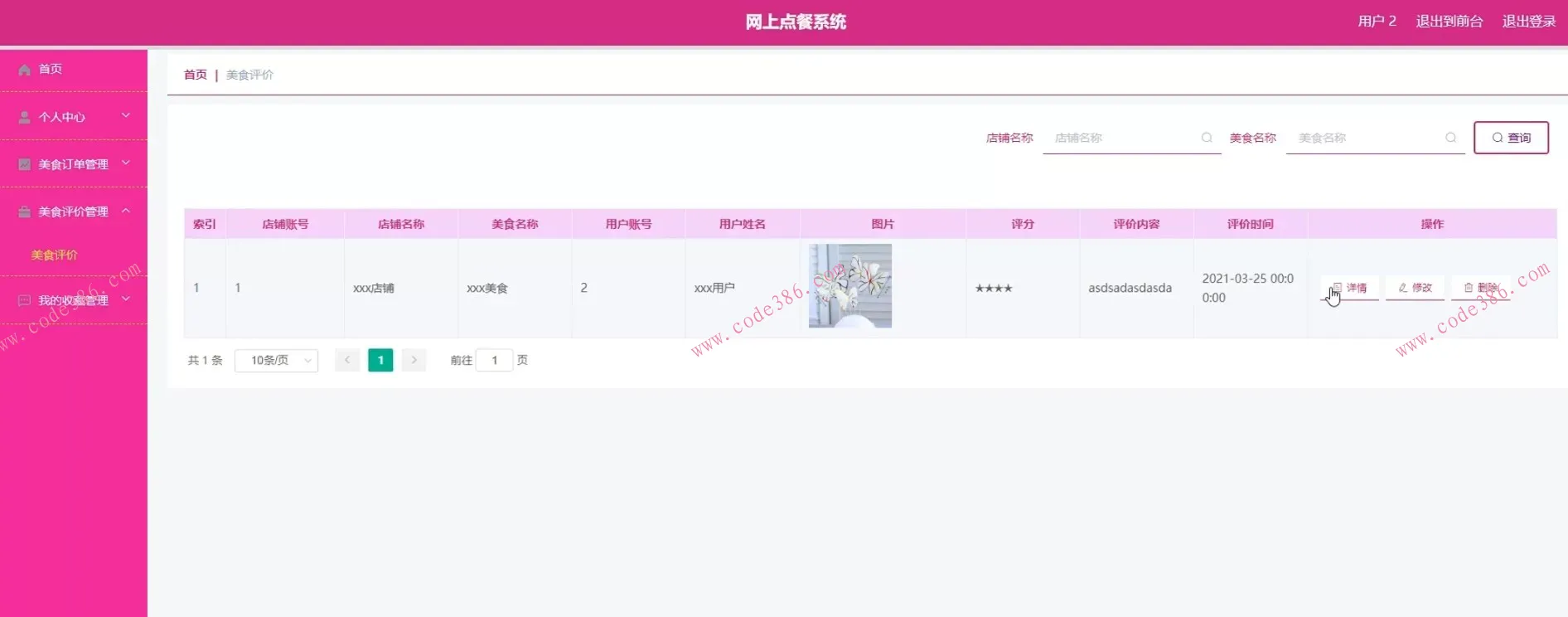Viewport: 1568px width, 617px height.
Task: Select page 1 in pagination
Action: pos(380,360)
